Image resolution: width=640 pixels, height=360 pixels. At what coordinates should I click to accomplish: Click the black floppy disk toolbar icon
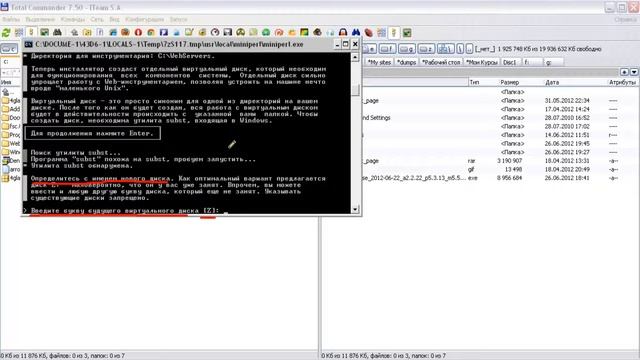[x=228, y=32]
